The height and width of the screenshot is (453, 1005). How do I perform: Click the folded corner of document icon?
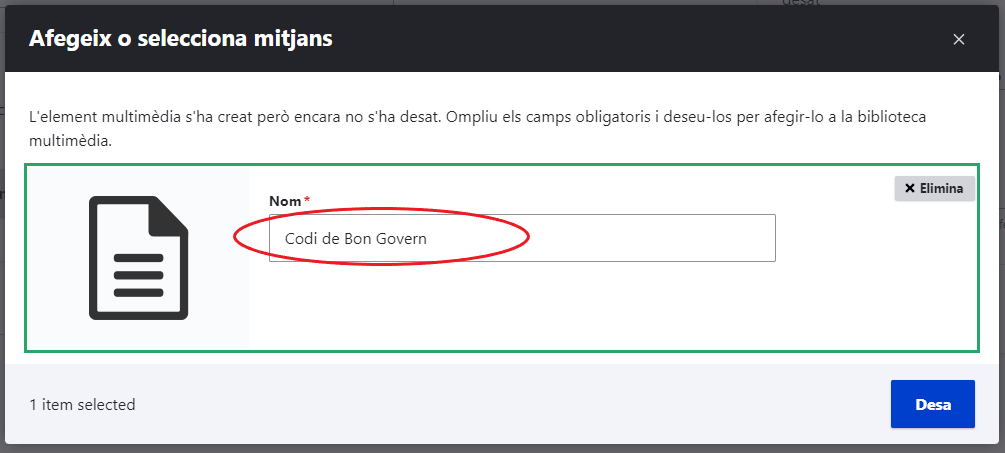pos(168,215)
